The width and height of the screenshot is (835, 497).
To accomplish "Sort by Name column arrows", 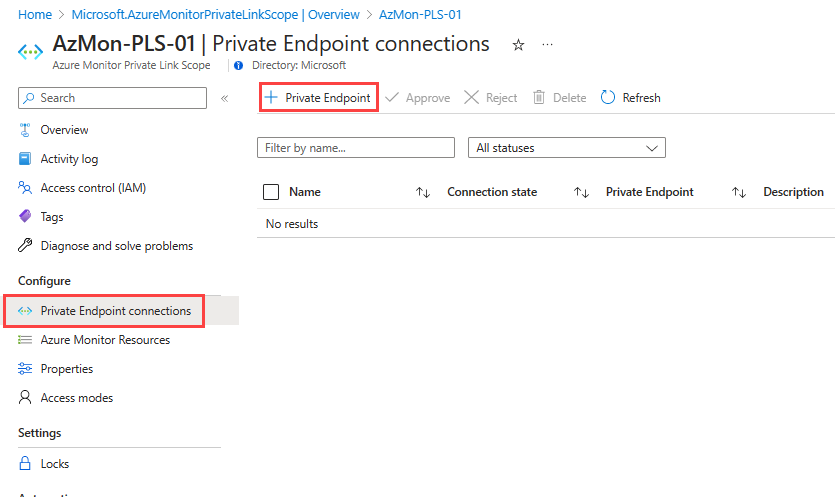I will (x=423, y=192).
